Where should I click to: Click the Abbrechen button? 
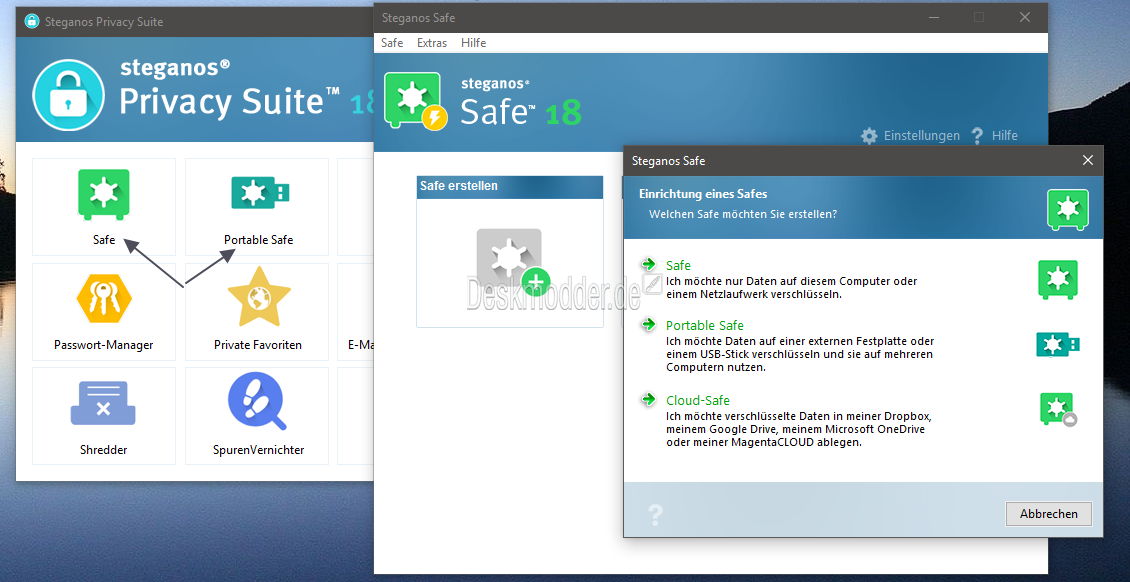click(1049, 514)
